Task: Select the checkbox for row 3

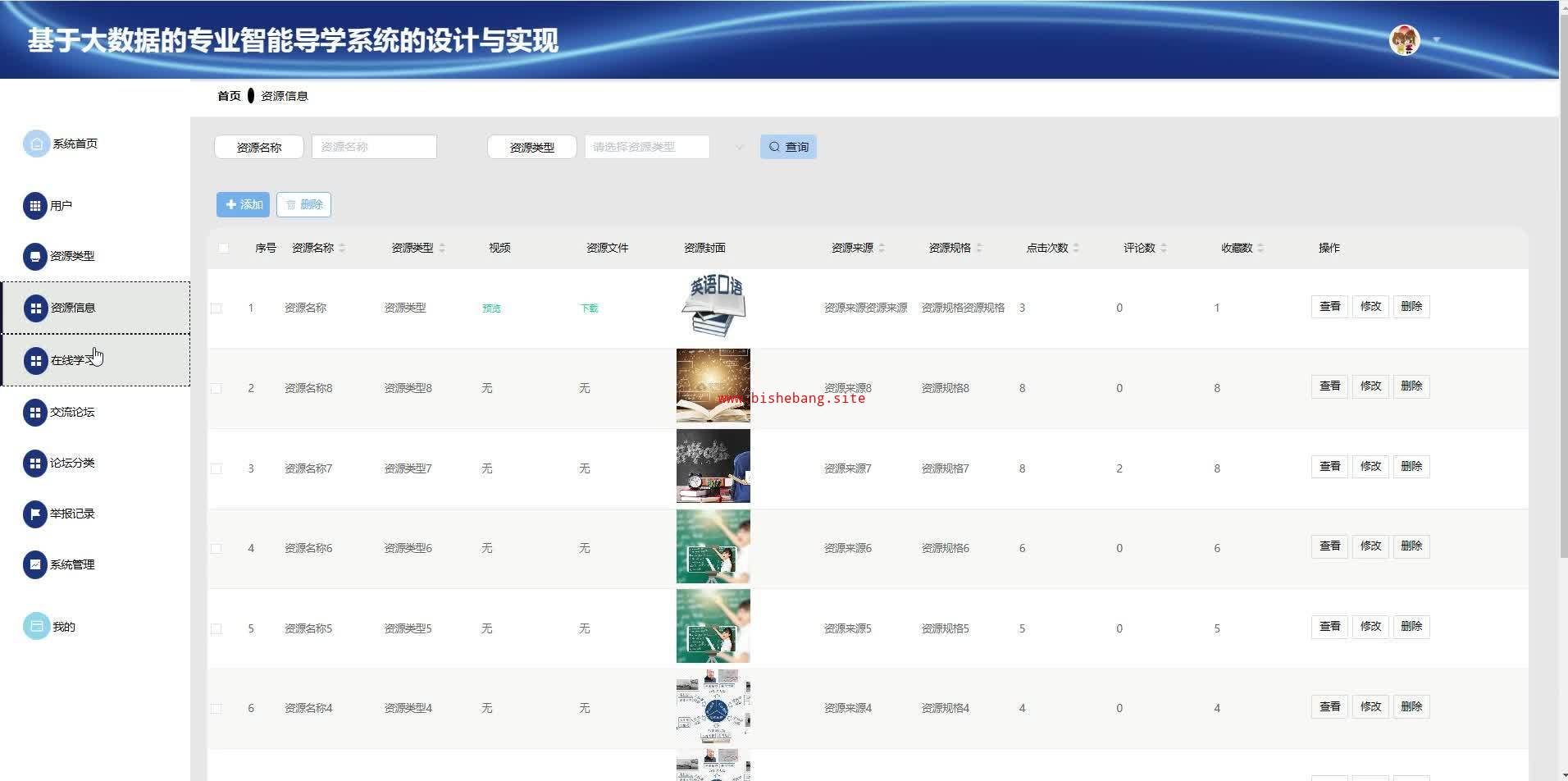Action: tap(217, 468)
